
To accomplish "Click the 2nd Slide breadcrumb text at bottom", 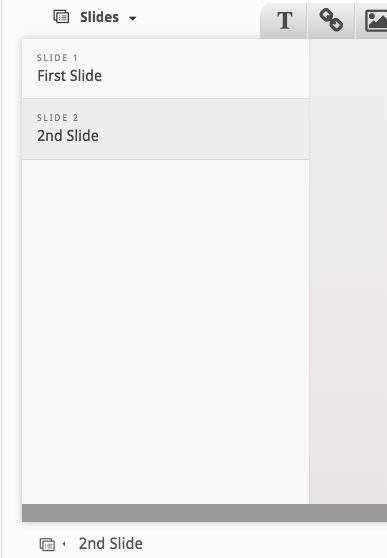I will pyautogui.click(x=110, y=544).
